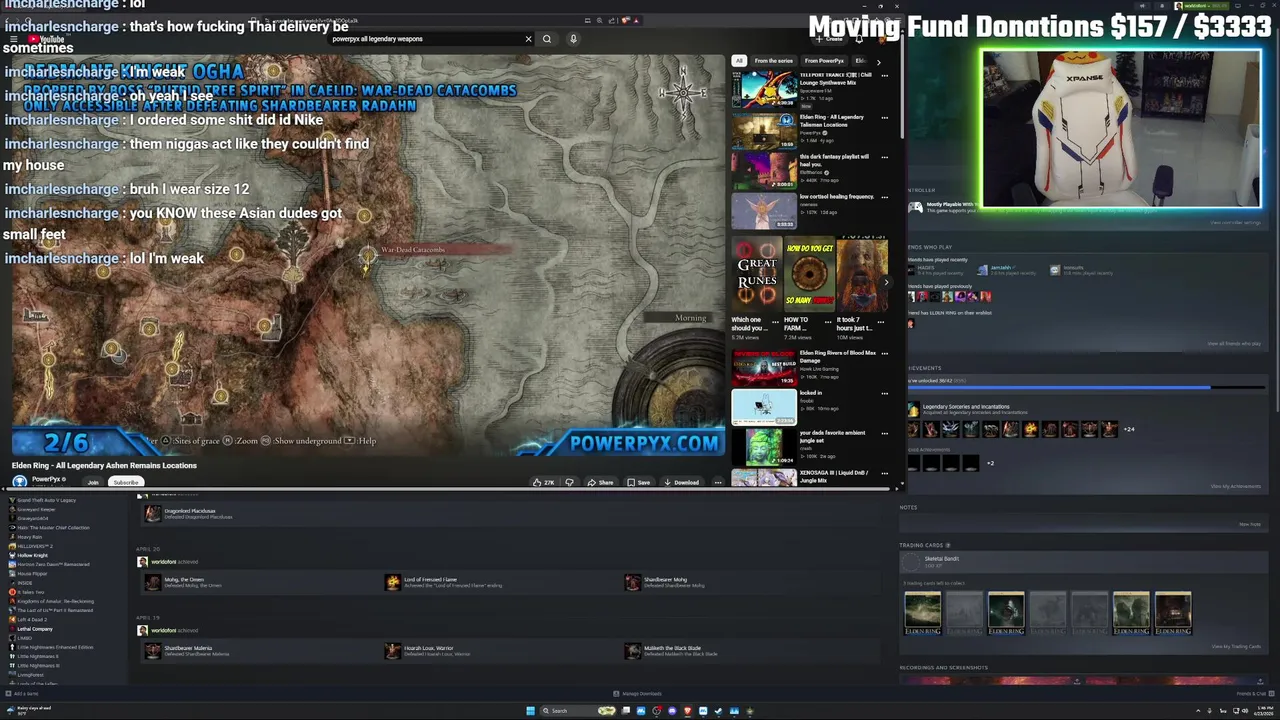The image size is (1280, 720).
Task: Open 'low cortisol healing frequency' video
Action: 836,197
